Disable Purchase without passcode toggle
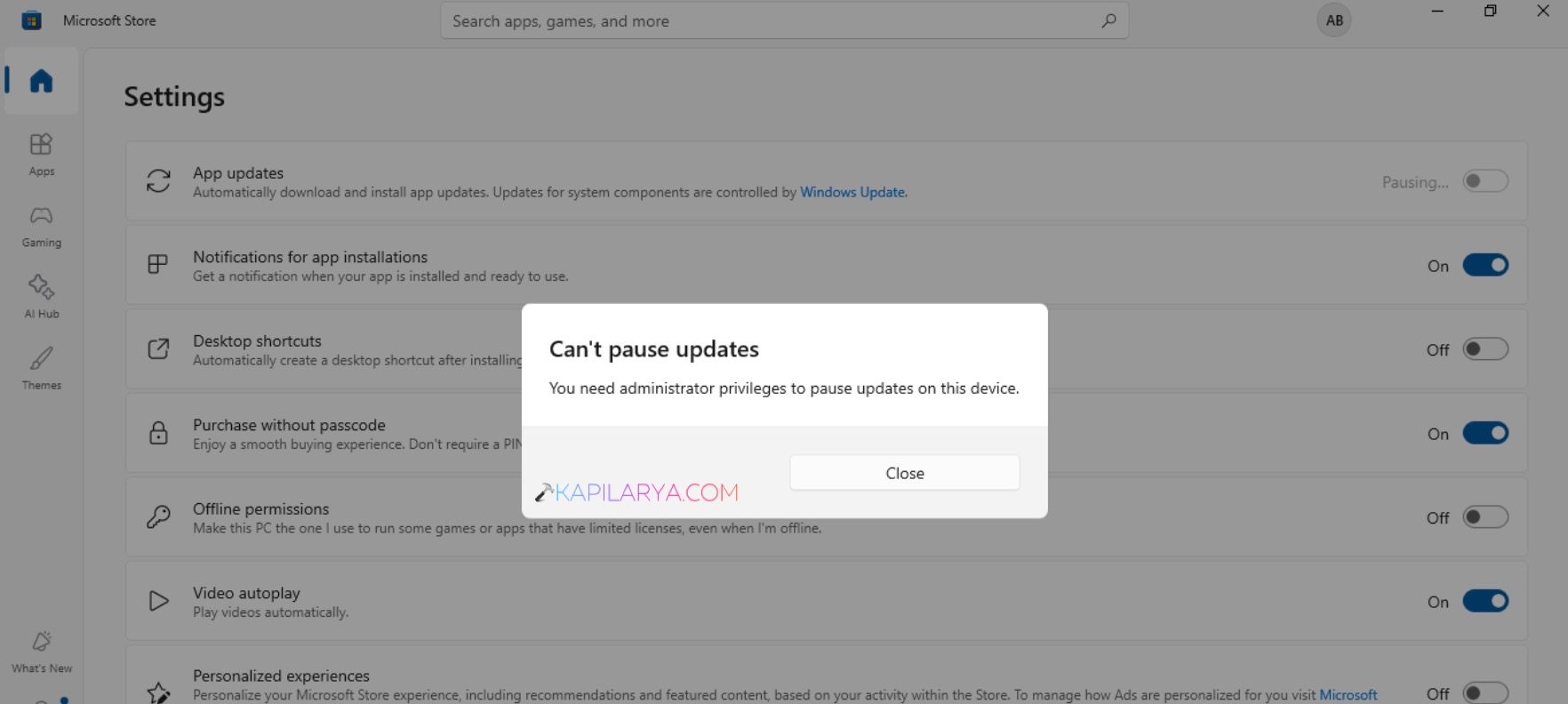This screenshot has width=1568, height=704. click(1485, 433)
